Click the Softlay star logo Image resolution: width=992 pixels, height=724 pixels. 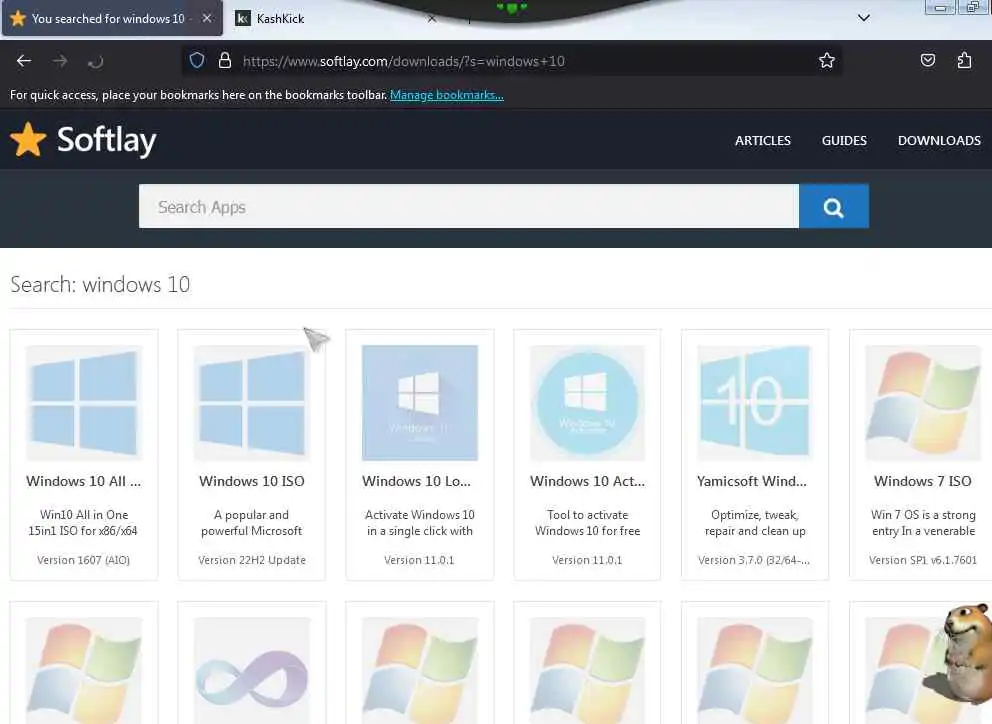[28, 139]
